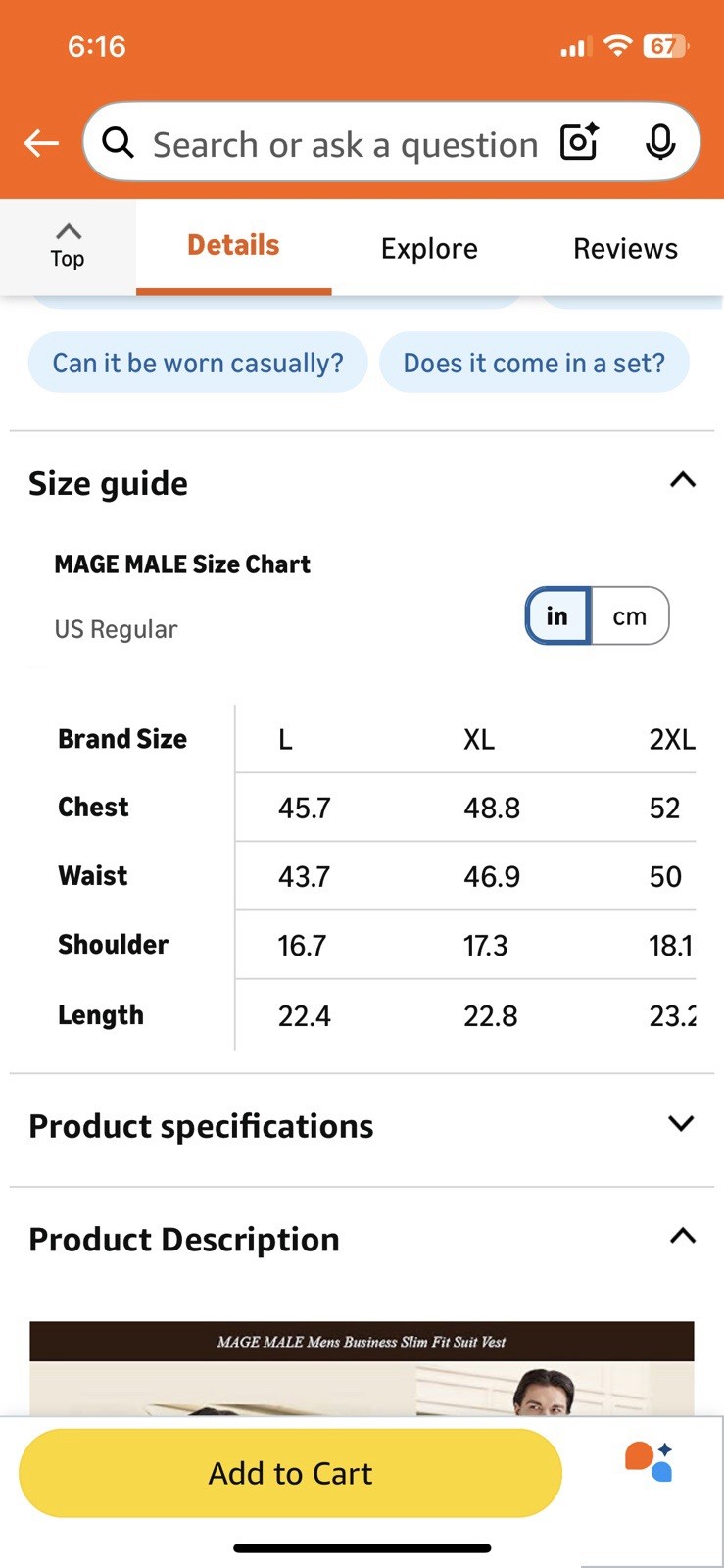
Task: Ask "Does it come in a set?"
Action: coord(534,363)
